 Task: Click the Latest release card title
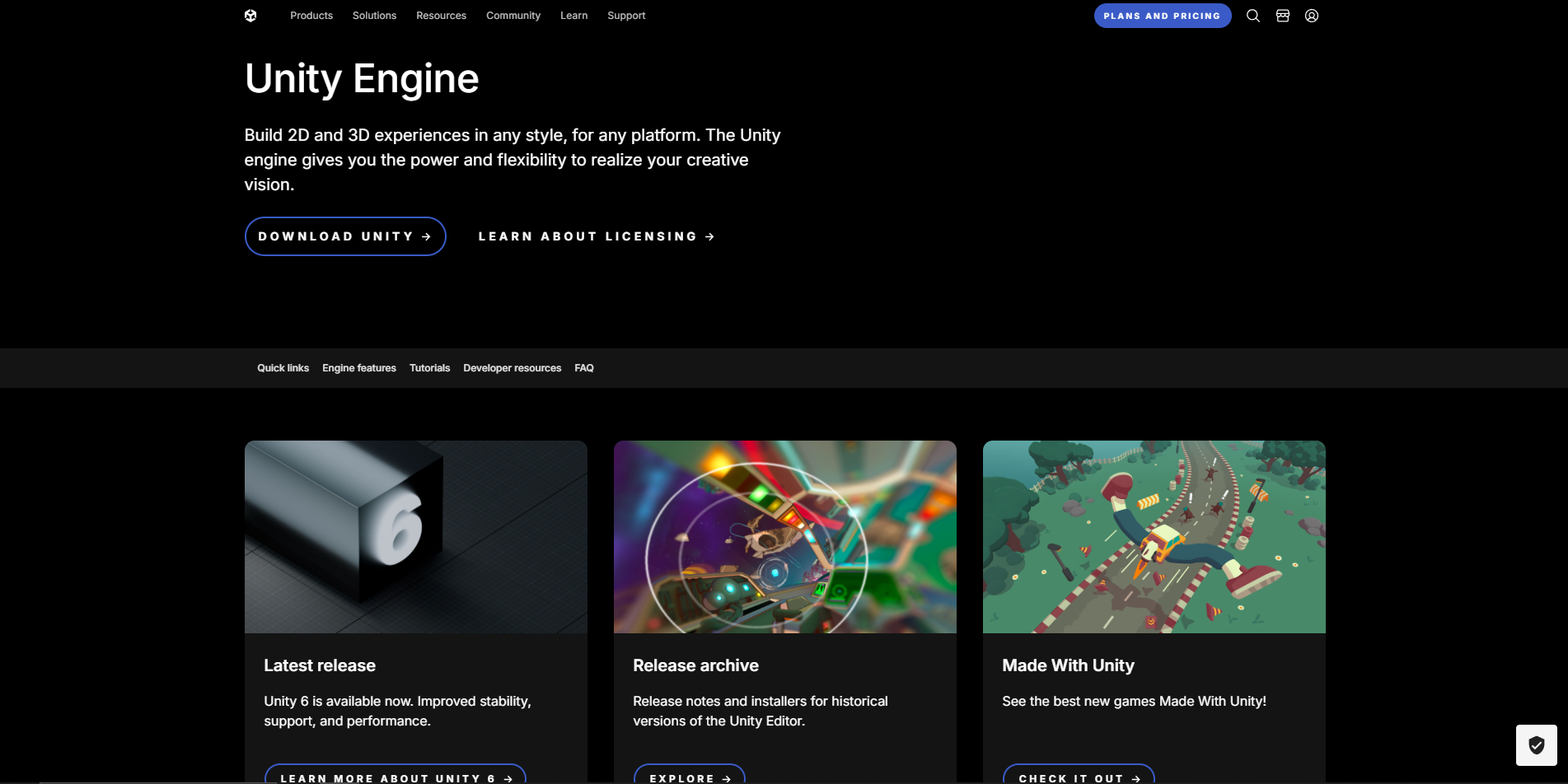click(320, 665)
